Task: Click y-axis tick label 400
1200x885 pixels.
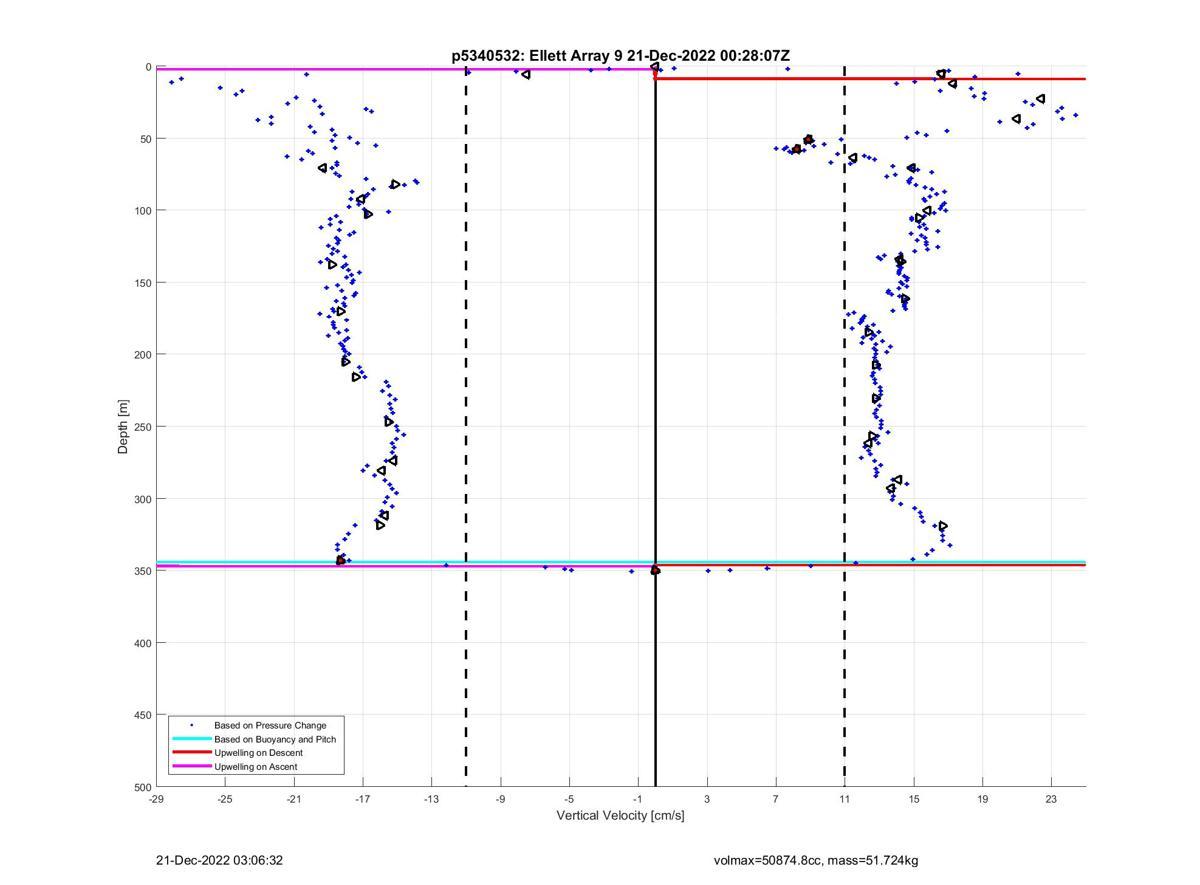Action: click(142, 643)
